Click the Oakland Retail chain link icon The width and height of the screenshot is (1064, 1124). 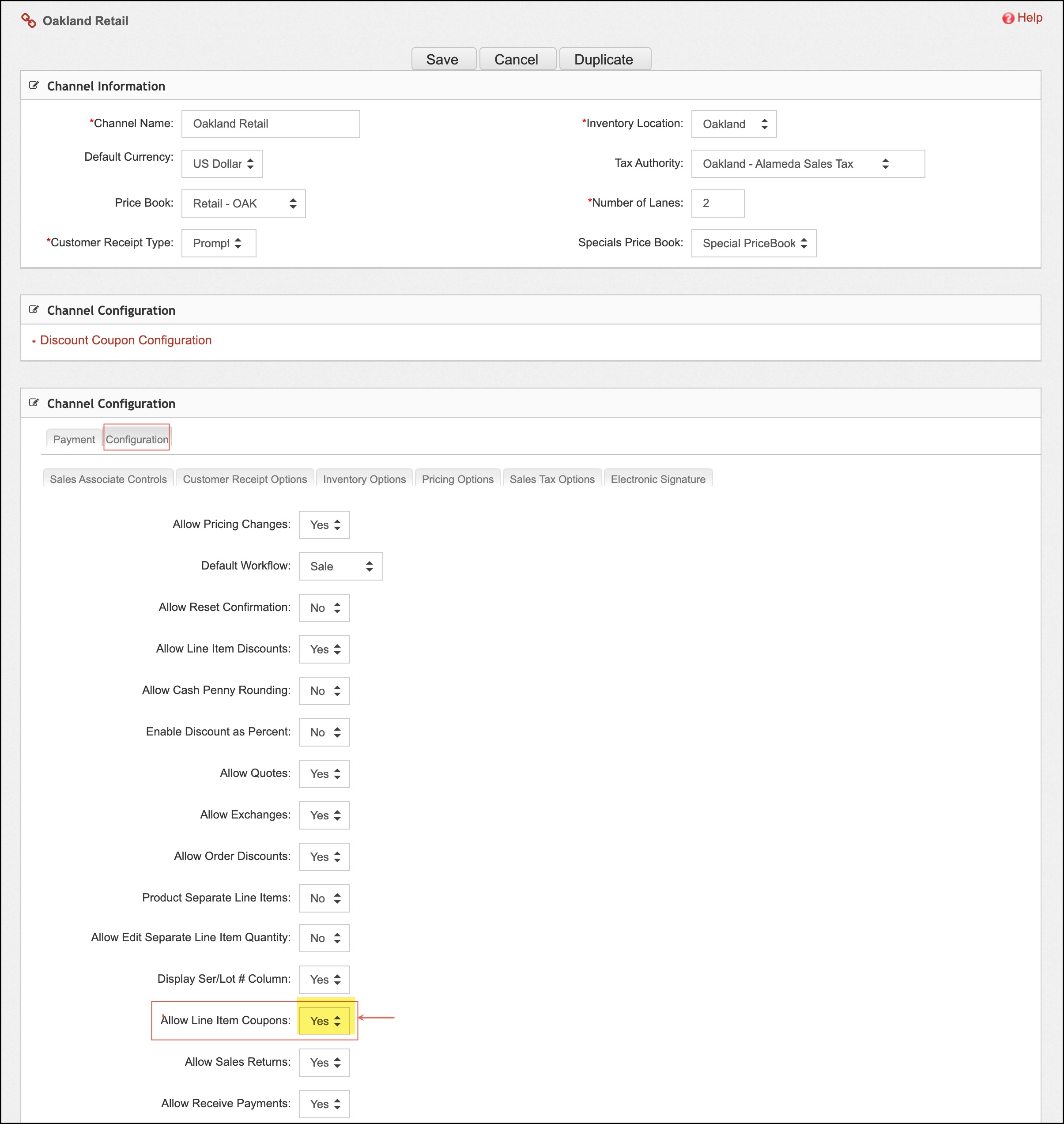tap(28, 20)
